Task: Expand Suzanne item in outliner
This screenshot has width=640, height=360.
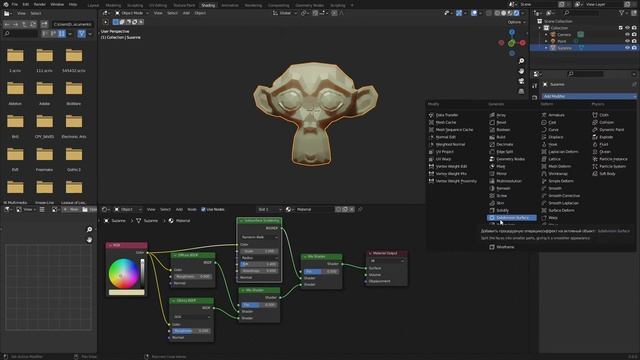Action: click(546, 48)
